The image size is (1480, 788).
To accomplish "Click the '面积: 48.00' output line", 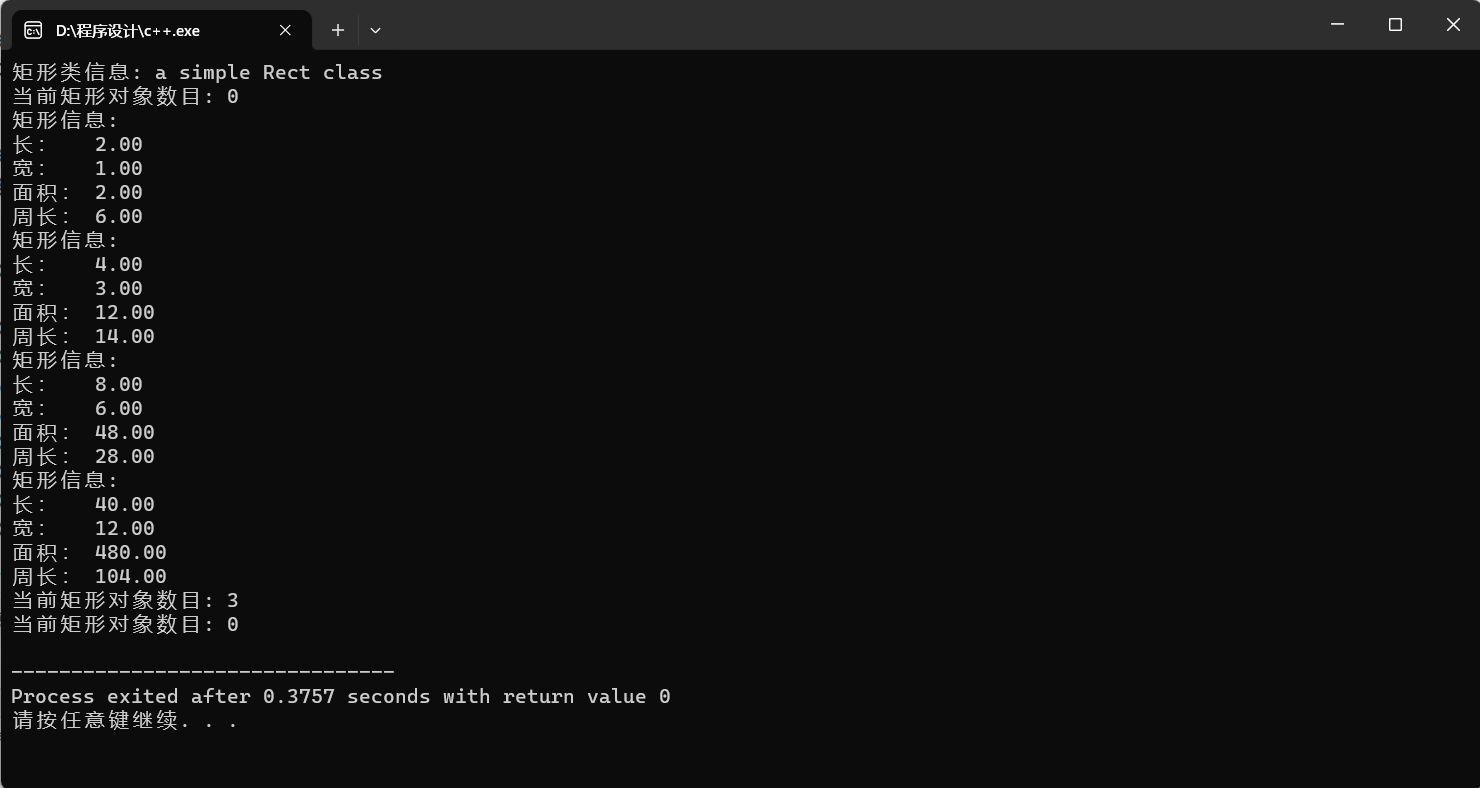I will coord(83,432).
